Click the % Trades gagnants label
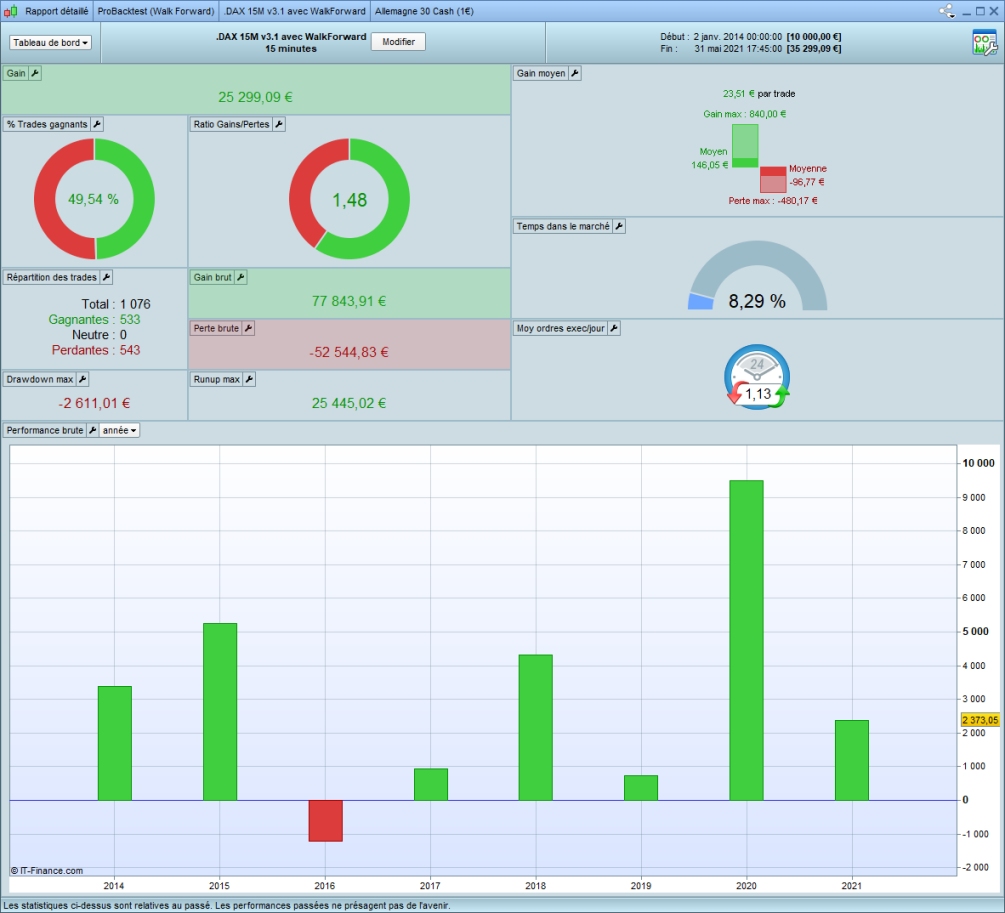Screen dimensions: 1005x913 (x=47, y=124)
